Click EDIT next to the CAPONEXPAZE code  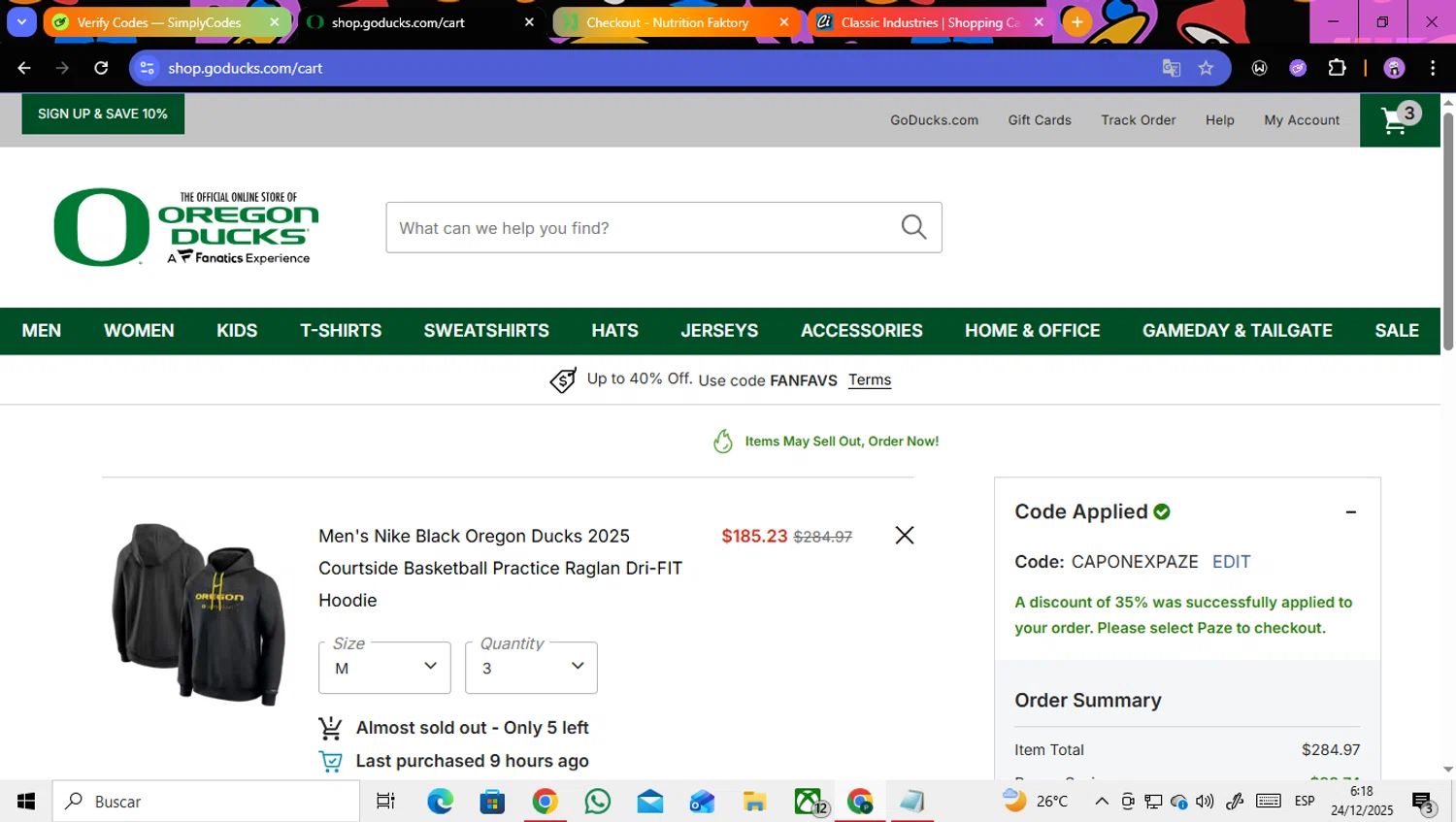point(1231,562)
